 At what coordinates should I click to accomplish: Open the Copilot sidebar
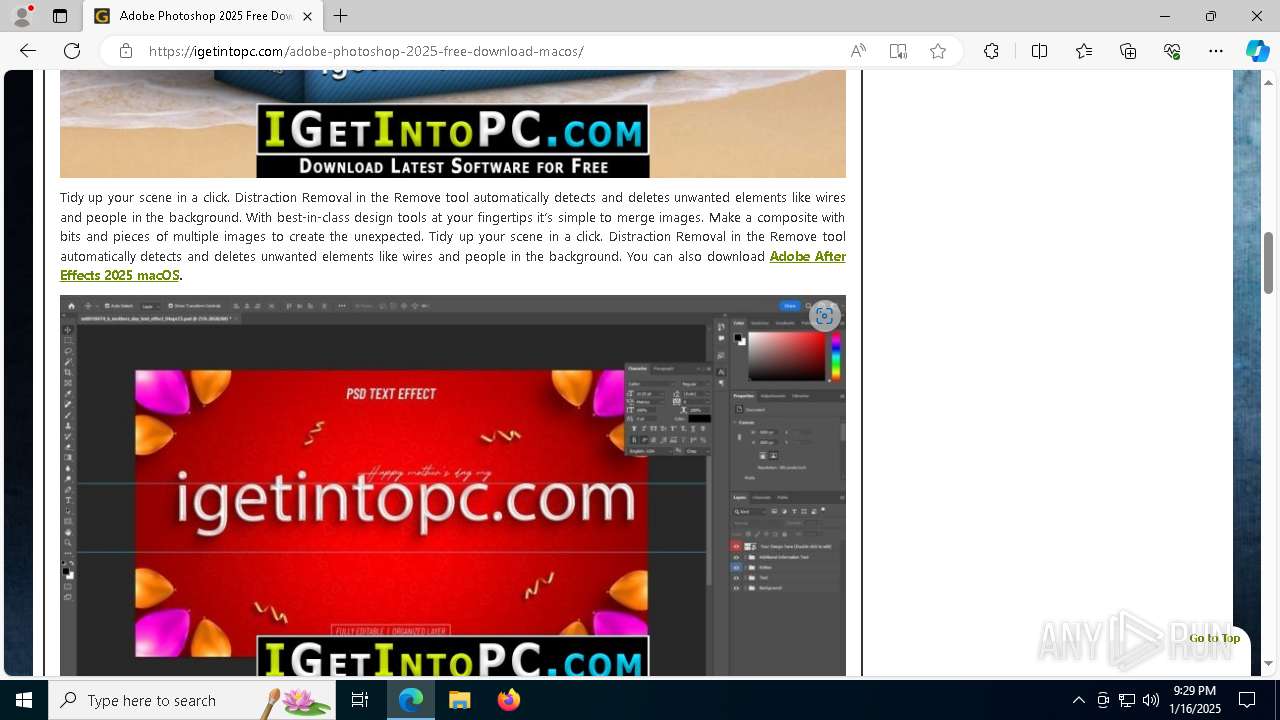(x=1257, y=51)
